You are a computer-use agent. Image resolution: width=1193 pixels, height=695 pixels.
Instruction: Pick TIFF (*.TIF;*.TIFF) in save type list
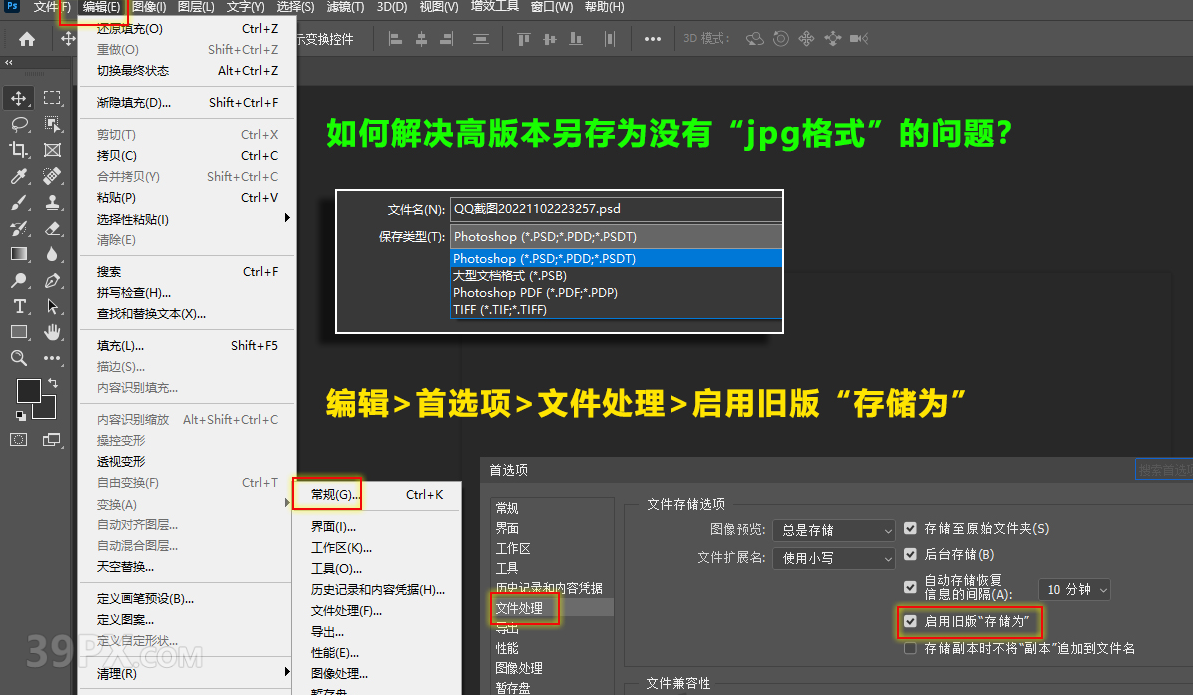point(616,310)
